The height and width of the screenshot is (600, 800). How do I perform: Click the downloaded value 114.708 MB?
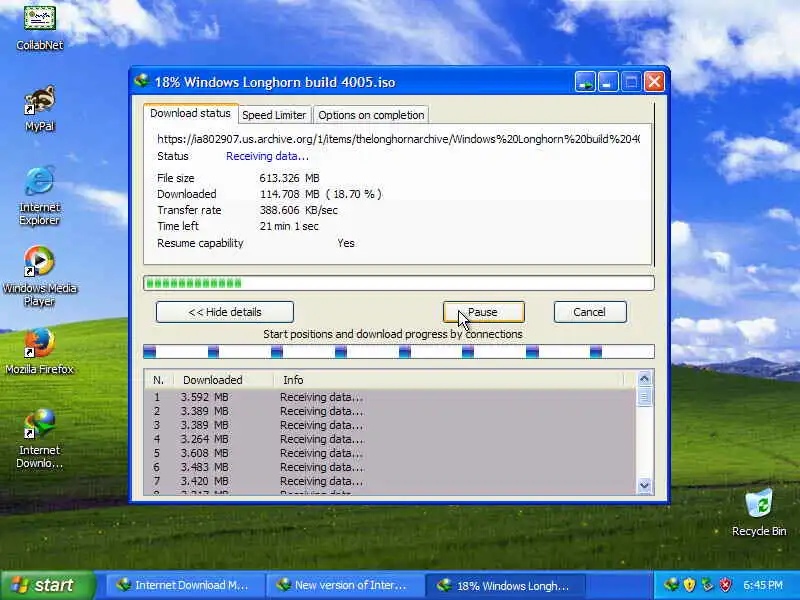(289, 194)
